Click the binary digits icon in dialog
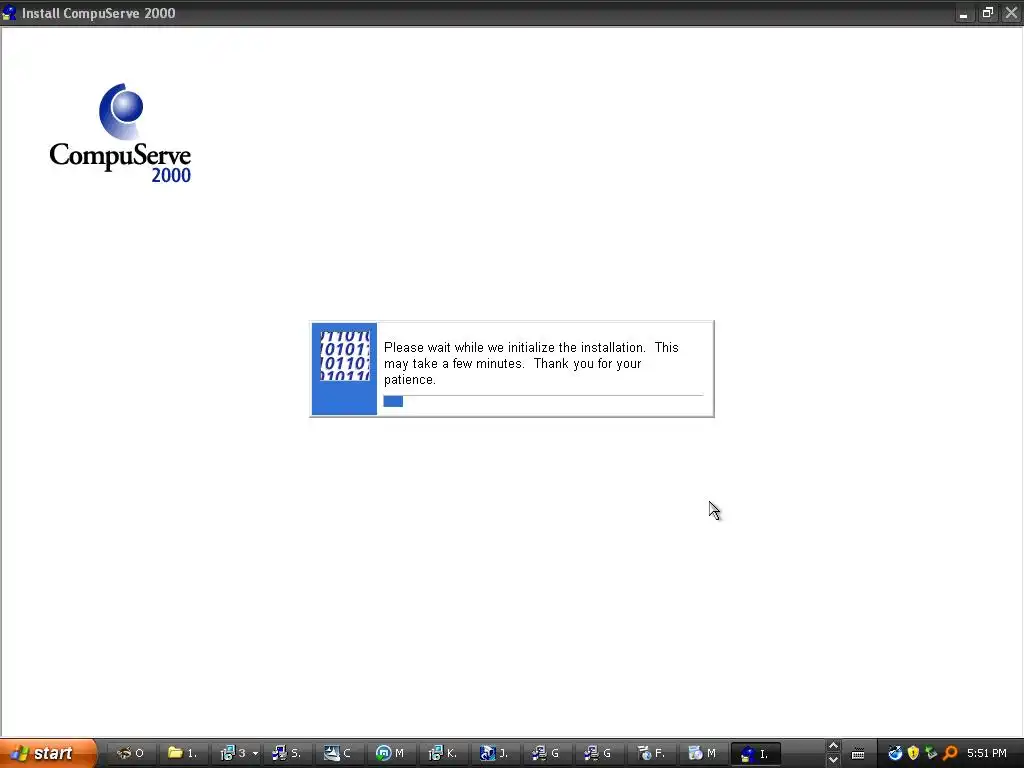 tap(345, 356)
